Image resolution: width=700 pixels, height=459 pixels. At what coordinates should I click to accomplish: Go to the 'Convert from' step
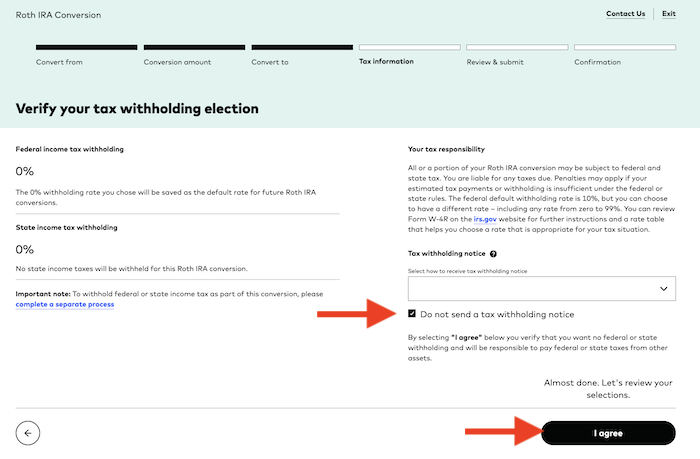59,62
